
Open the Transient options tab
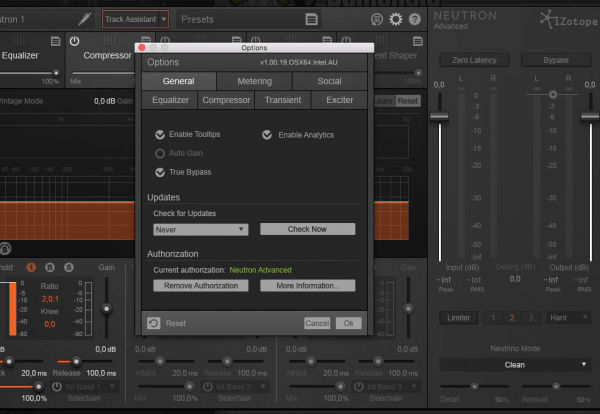(x=283, y=100)
